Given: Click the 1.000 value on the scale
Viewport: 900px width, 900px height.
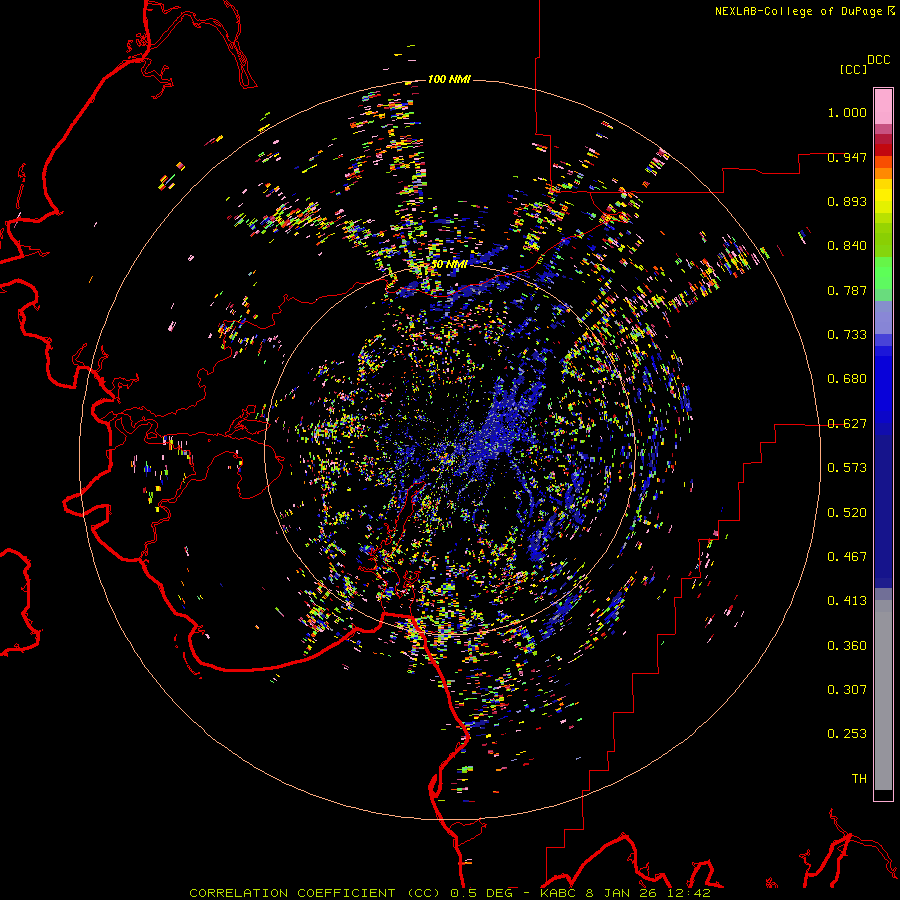Looking at the screenshot, I should [847, 112].
